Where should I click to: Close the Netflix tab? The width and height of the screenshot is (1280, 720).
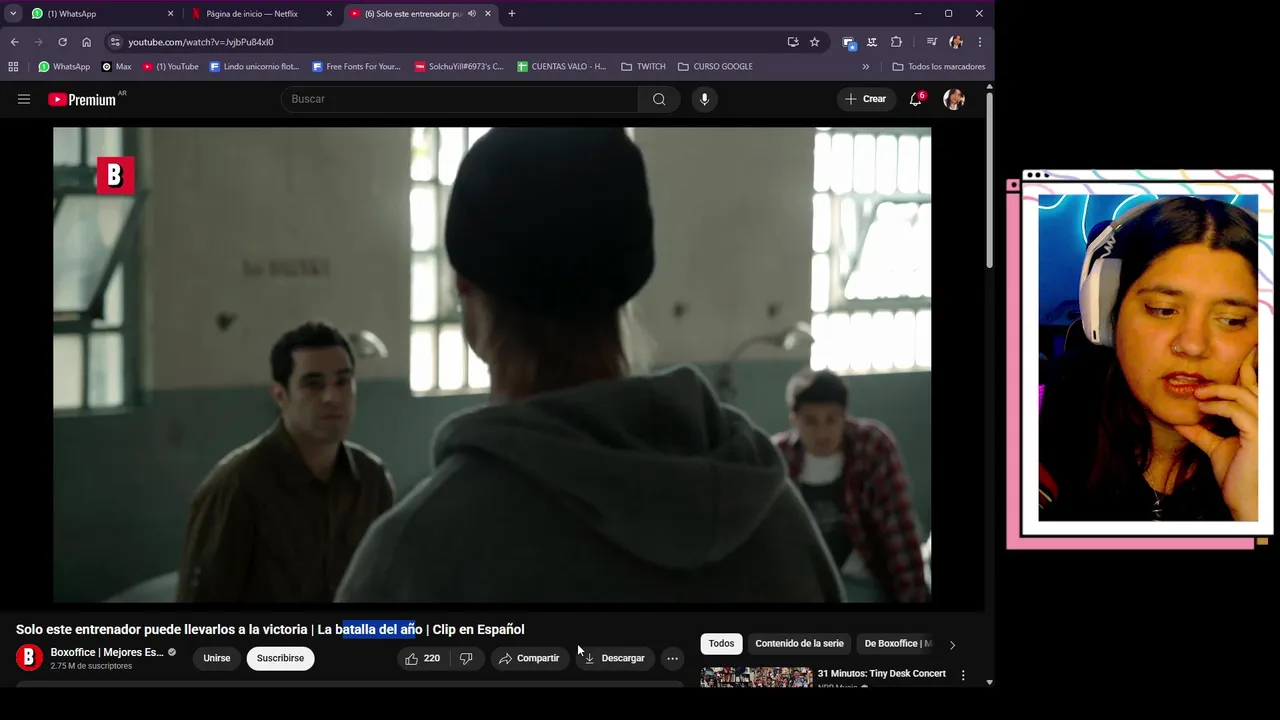pyautogui.click(x=329, y=14)
